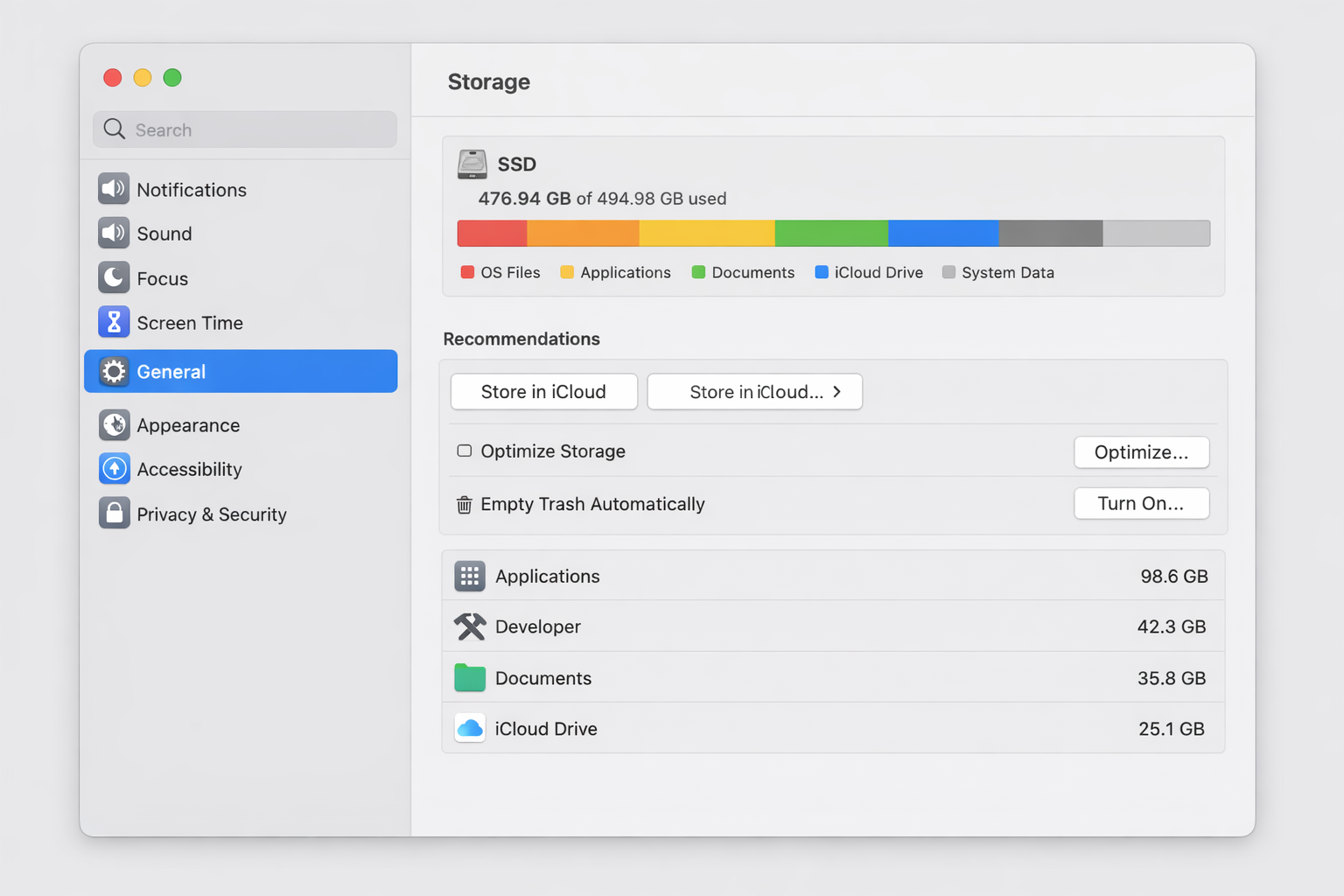Screen dimensions: 1344x896
Task: Click the Focus moon icon
Action: click(x=114, y=277)
